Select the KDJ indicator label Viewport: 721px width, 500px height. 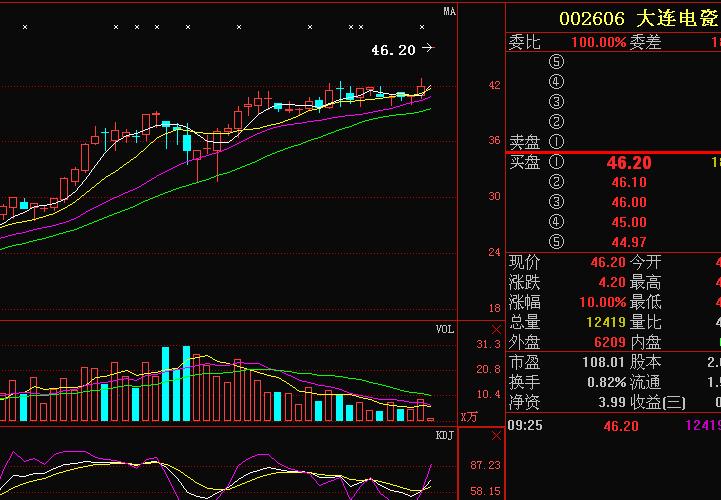tap(445, 435)
